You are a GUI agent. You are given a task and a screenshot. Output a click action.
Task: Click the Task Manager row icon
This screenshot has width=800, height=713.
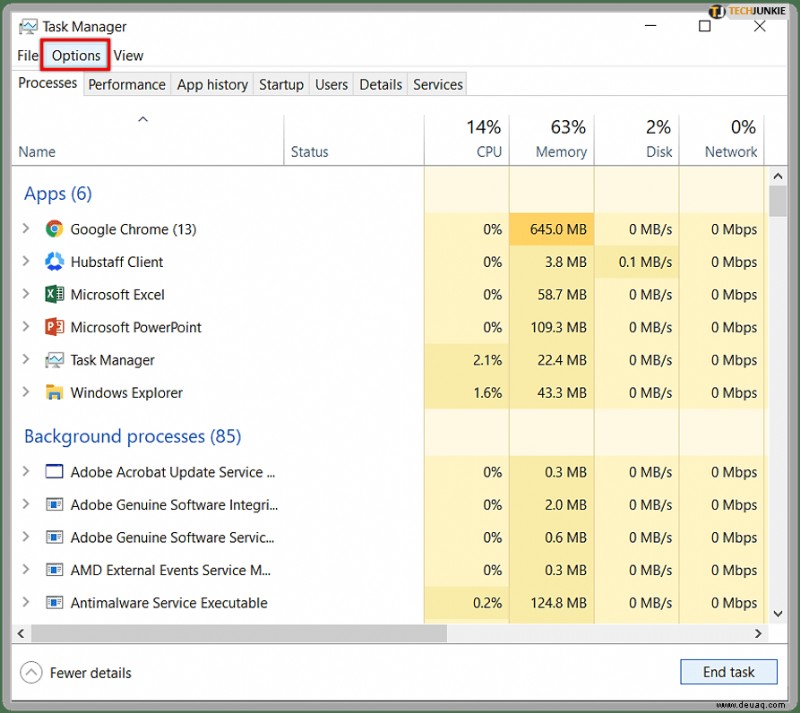click(x=54, y=360)
